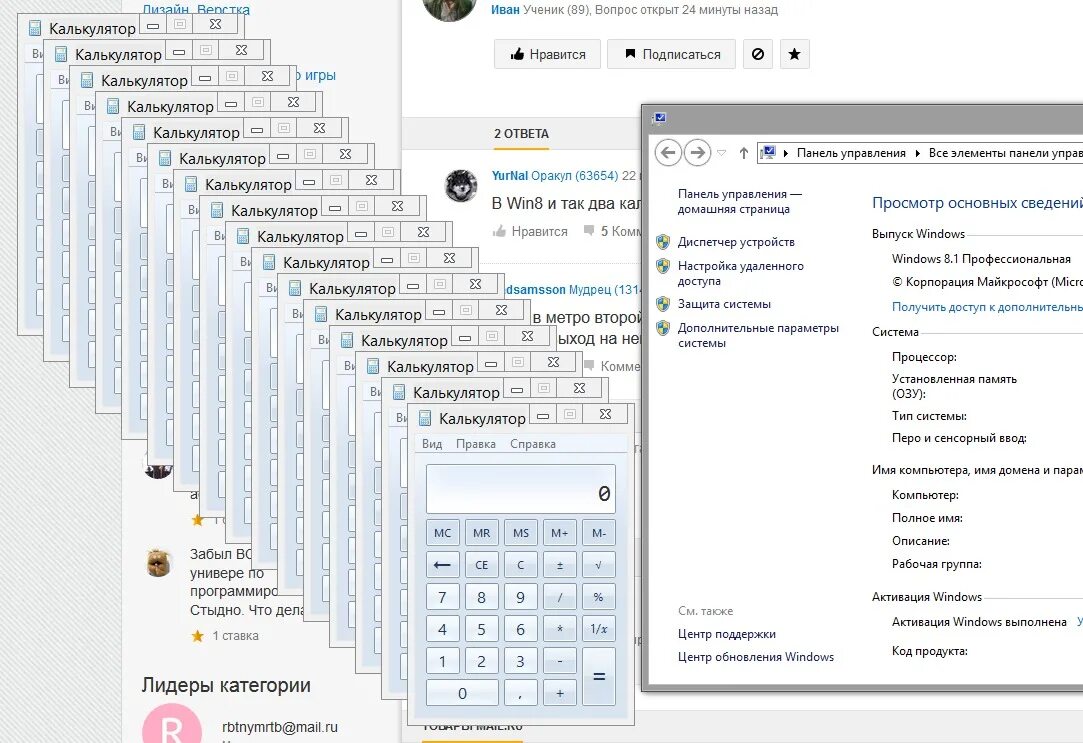Screen dimensions: 1083x743
Task: Click the CE clear entry key
Action: 481,565
